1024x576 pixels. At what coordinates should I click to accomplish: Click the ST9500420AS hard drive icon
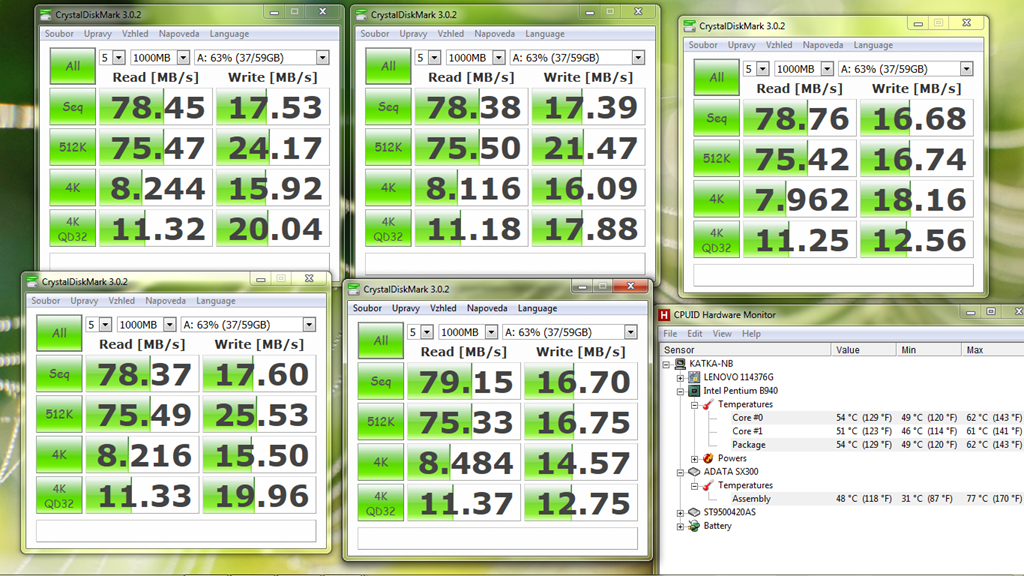tap(694, 512)
